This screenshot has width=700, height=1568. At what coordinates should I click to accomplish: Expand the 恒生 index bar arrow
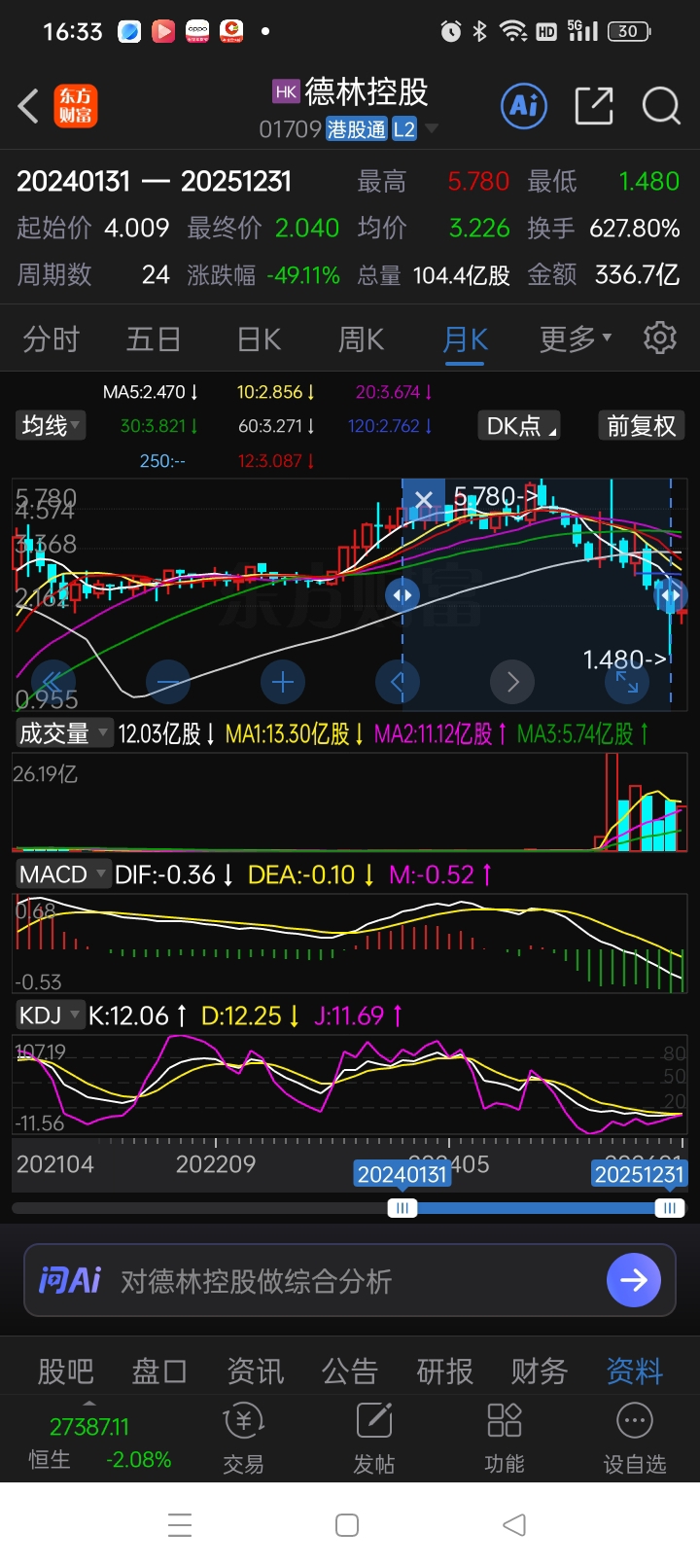coord(89,1404)
